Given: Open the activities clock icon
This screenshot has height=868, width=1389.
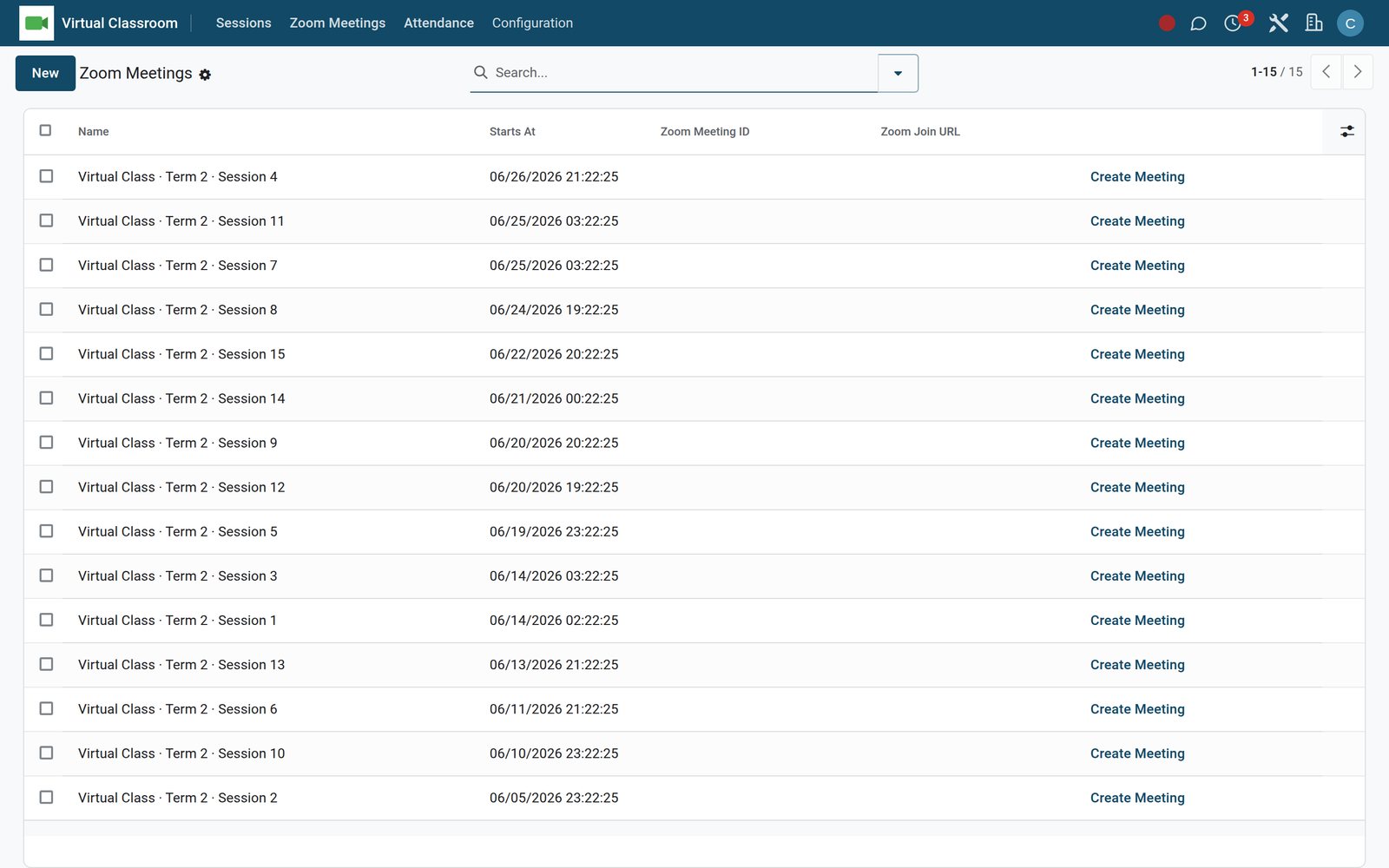Looking at the screenshot, I should [1233, 23].
